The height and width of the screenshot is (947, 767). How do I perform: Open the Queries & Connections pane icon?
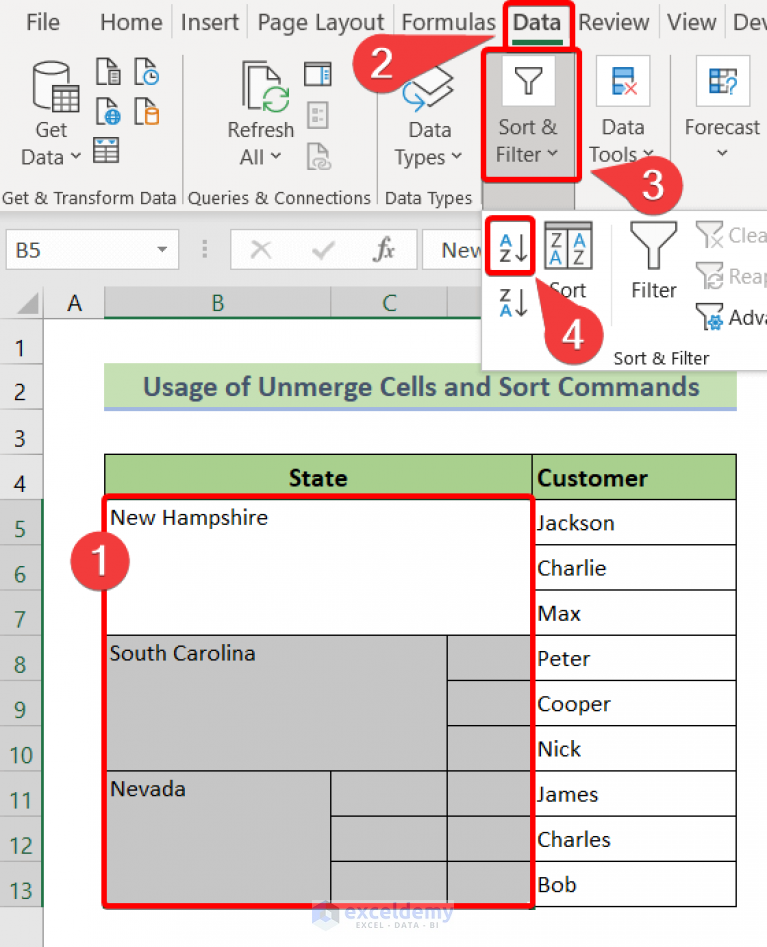(318, 74)
